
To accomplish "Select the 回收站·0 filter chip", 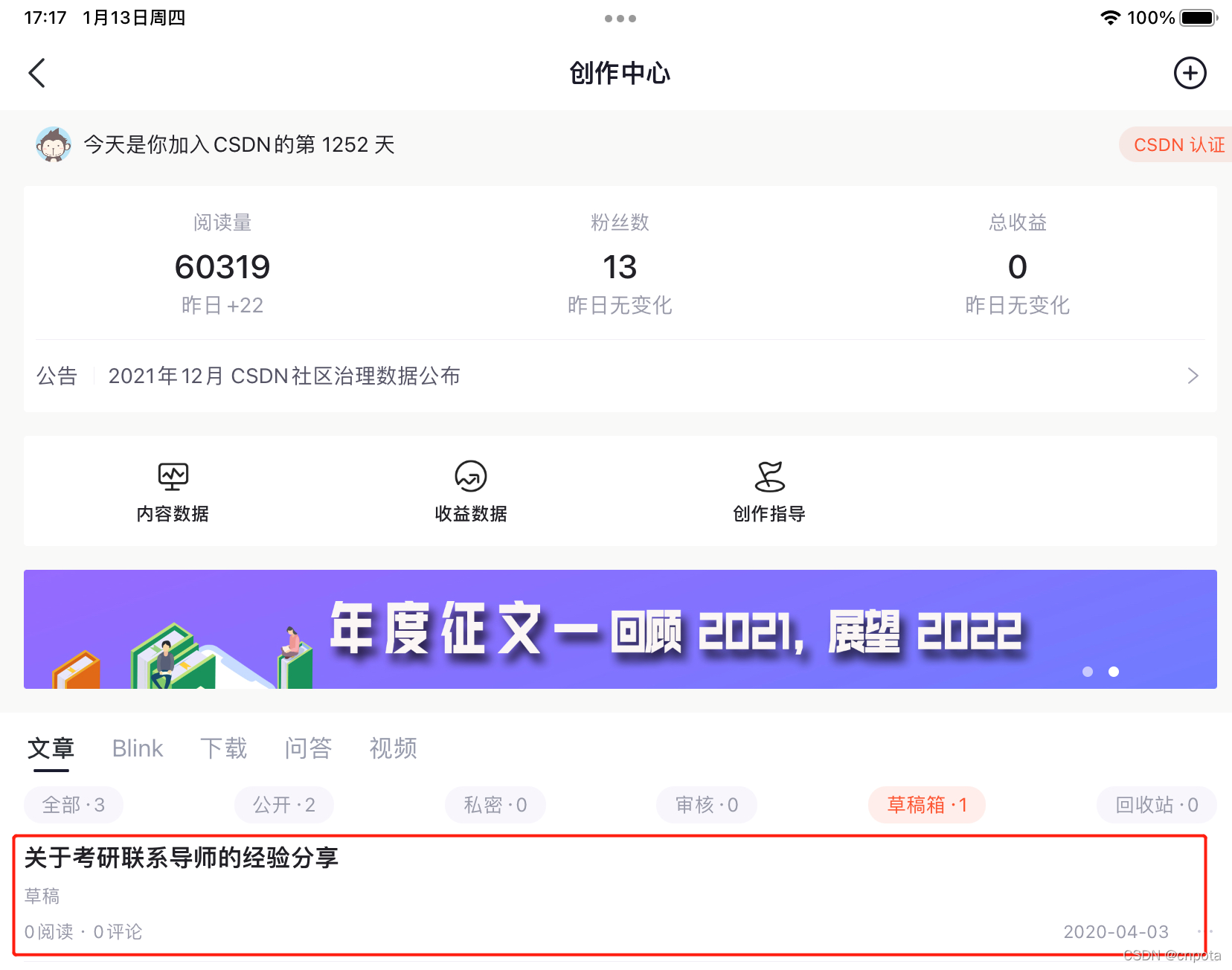I will tap(1157, 805).
